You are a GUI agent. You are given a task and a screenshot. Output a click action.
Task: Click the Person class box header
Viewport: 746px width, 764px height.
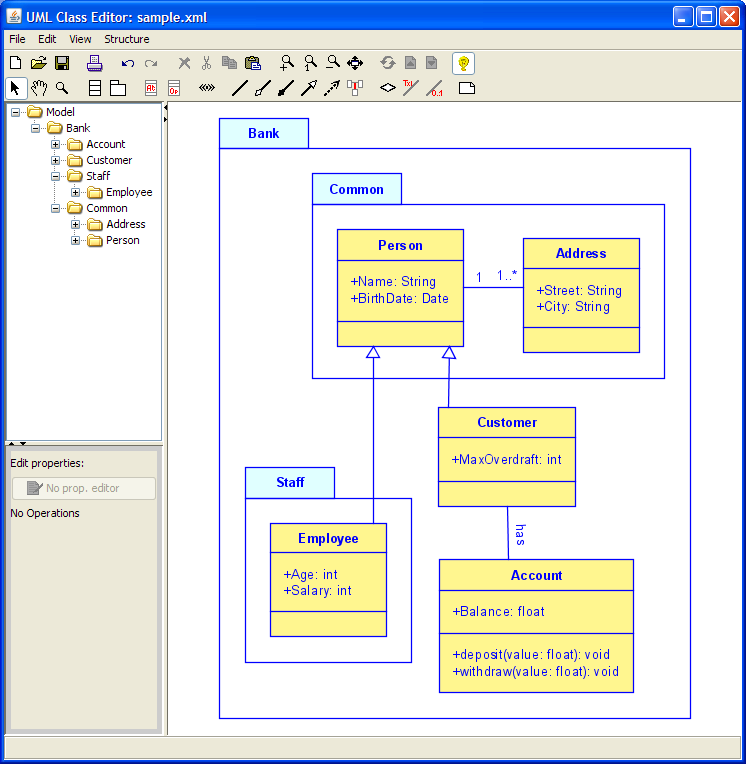[400, 245]
